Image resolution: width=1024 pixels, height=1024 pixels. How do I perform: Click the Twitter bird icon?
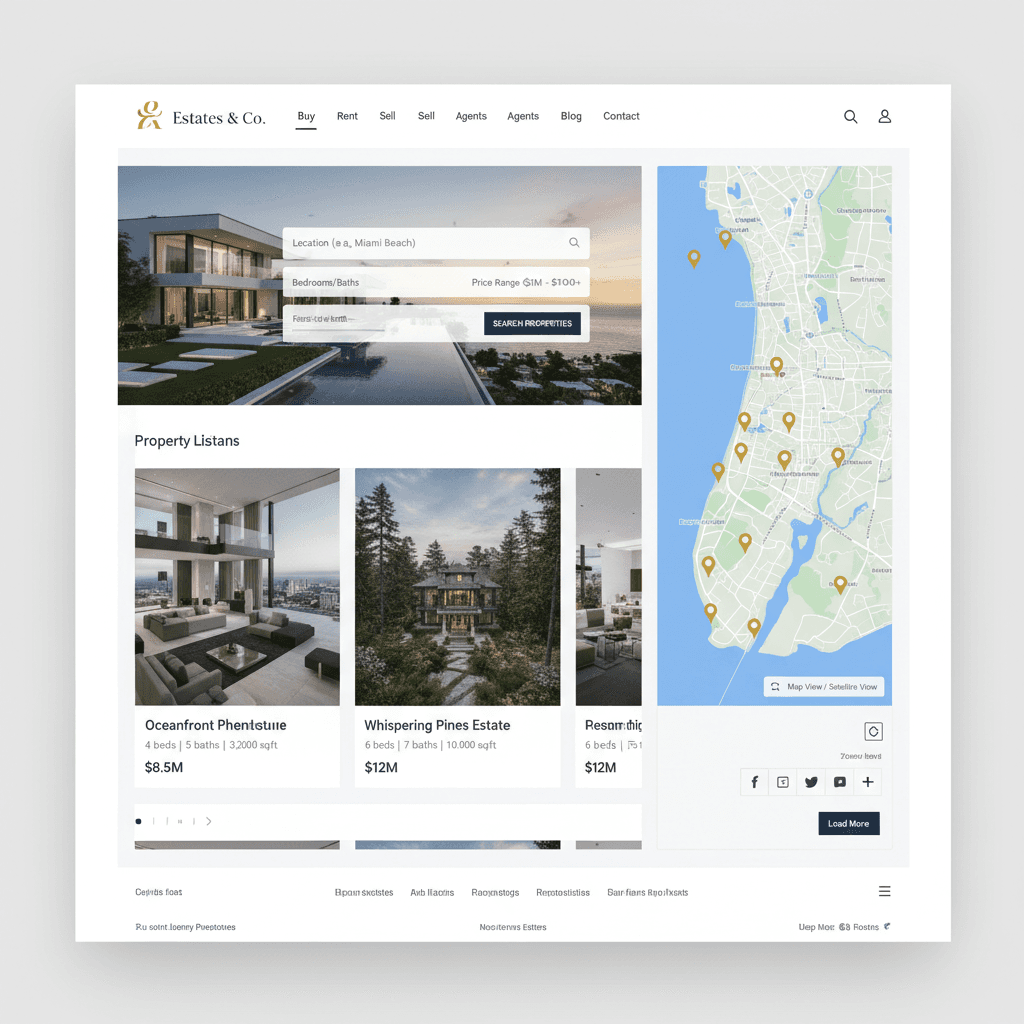[811, 782]
